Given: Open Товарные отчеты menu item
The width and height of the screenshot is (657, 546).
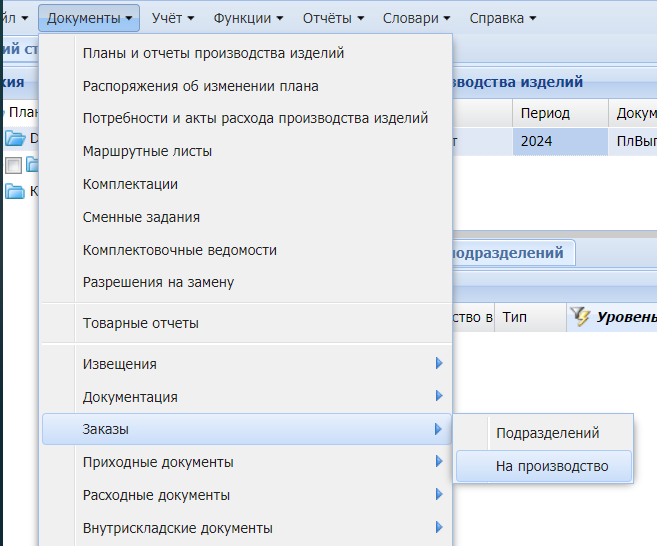Looking at the screenshot, I should (140, 323).
